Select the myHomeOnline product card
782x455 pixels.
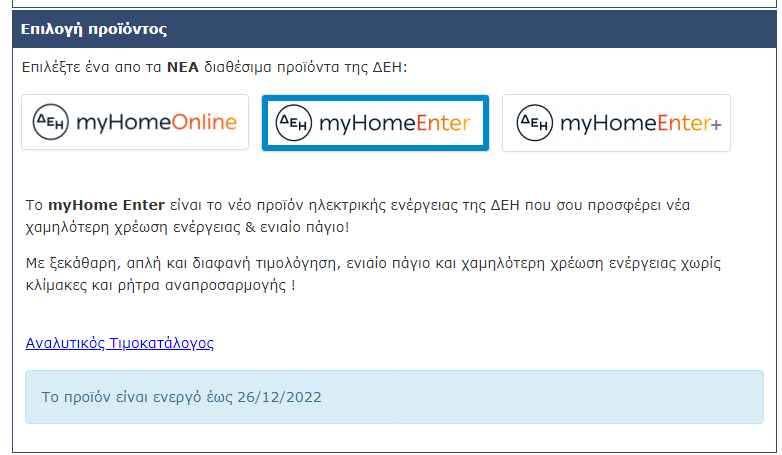point(135,122)
